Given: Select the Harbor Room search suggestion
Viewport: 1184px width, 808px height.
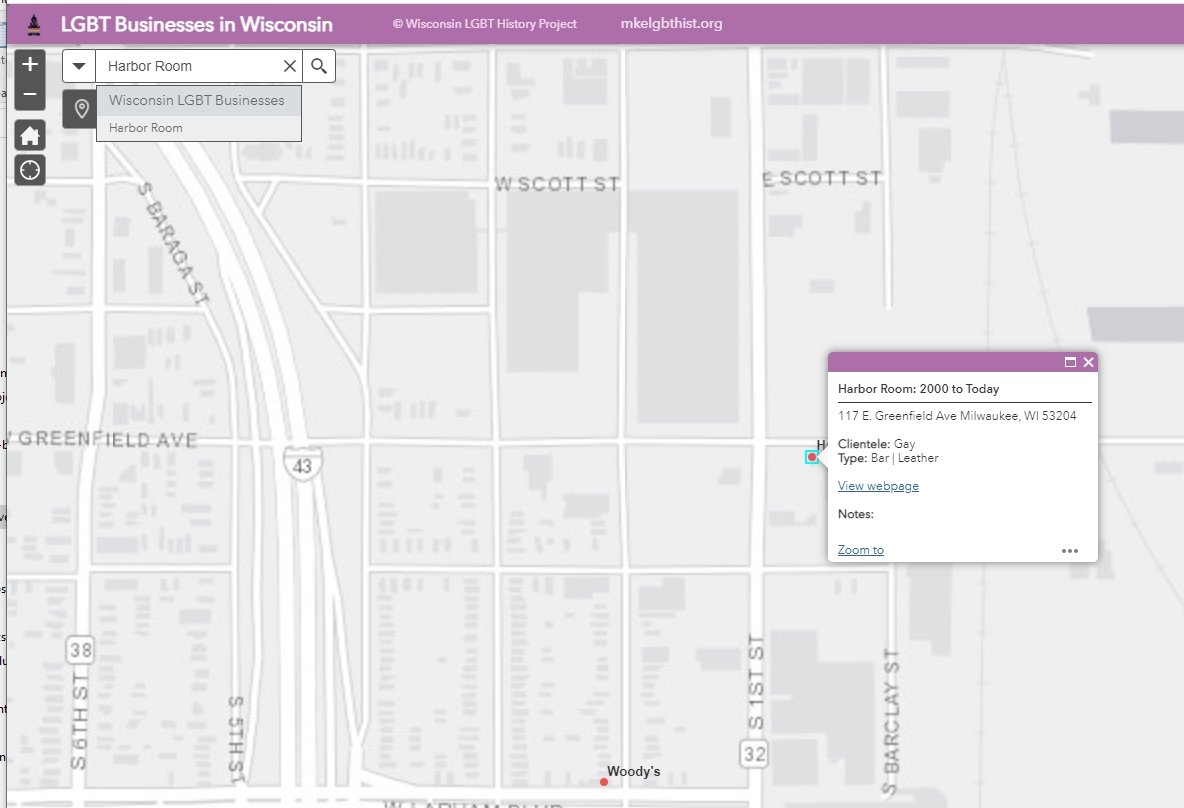Looking at the screenshot, I should [146, 128].
